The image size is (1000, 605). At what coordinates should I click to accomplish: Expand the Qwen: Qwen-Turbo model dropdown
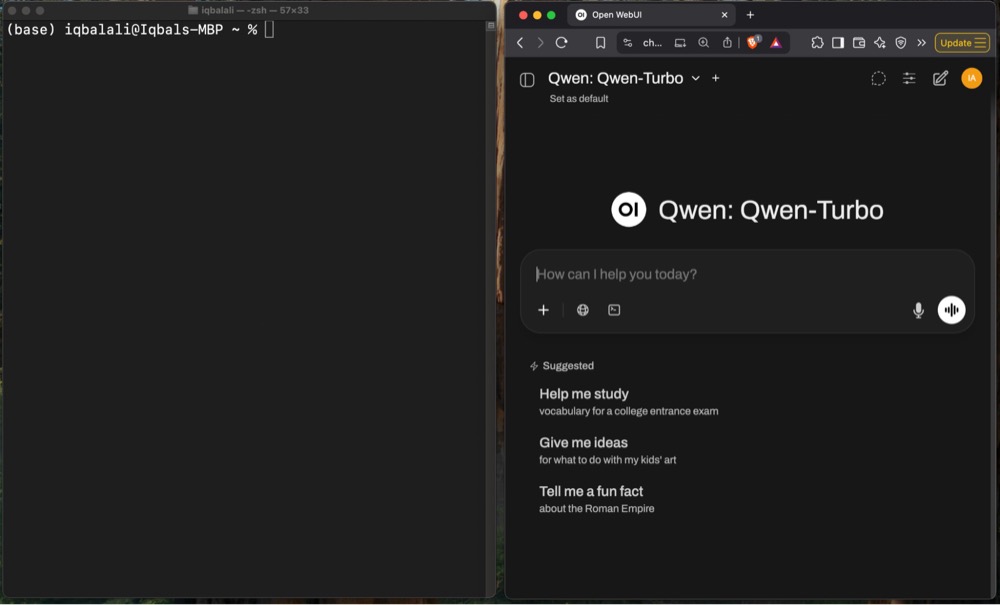pos(695,78)
